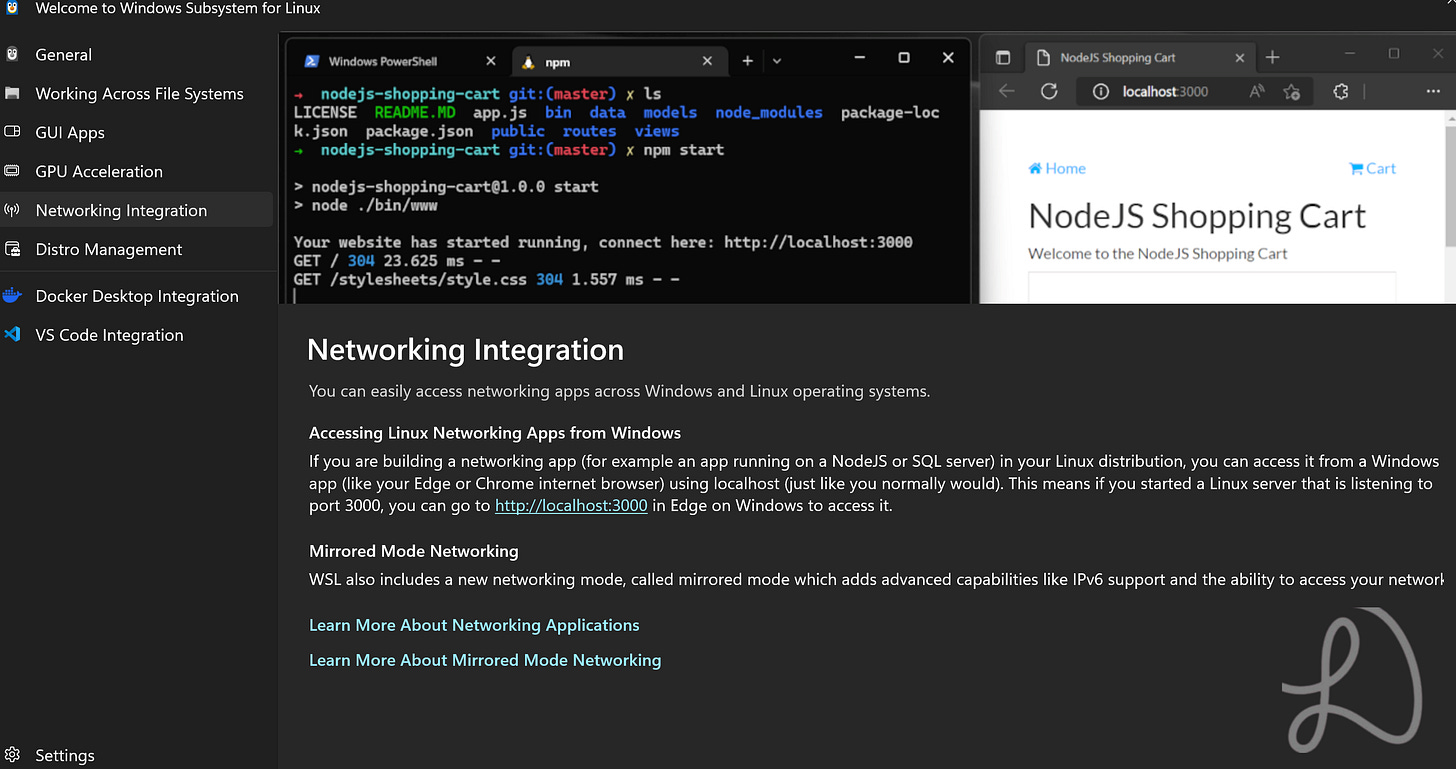Go to GPU Acceleration section
The image size is (1456, 769).
[x=136, y=172]
